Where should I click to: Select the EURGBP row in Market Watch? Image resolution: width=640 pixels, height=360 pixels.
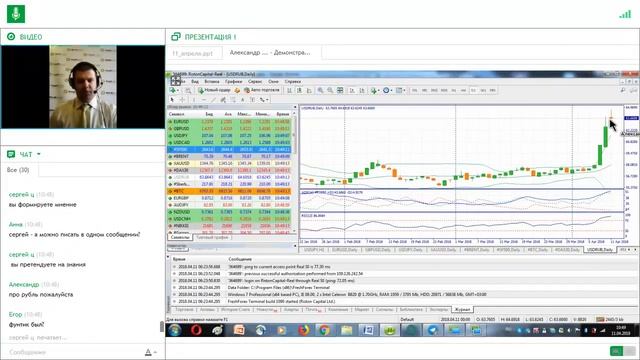[x=230, y=198]
